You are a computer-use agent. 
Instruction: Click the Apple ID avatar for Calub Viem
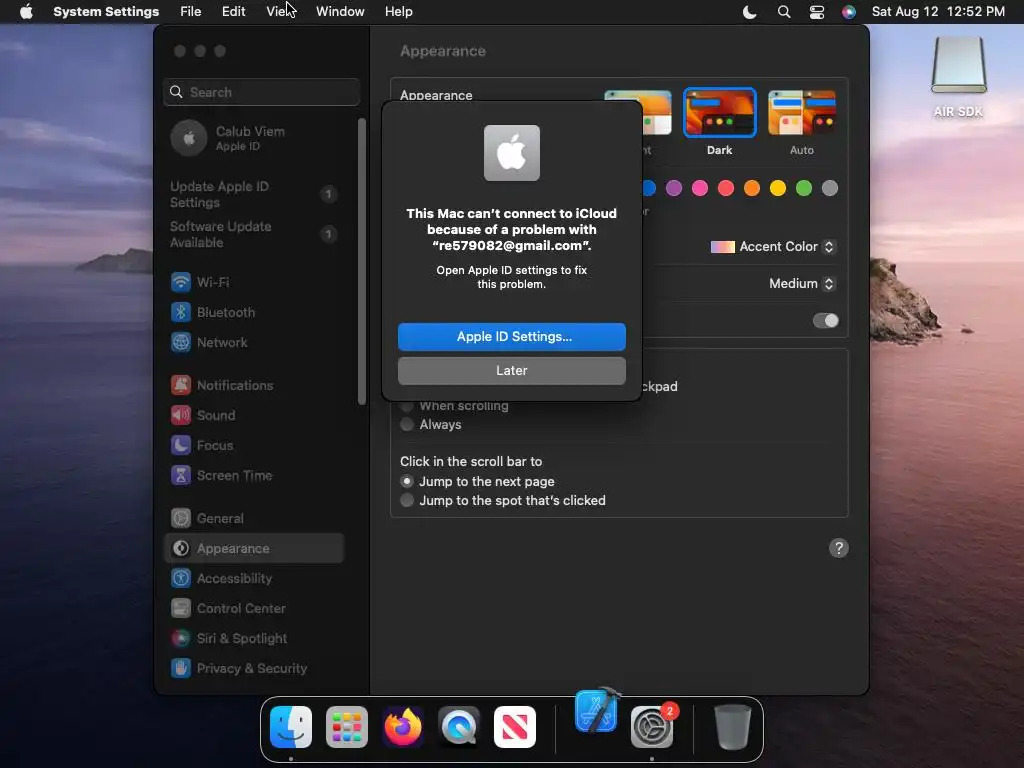(189, 138)
